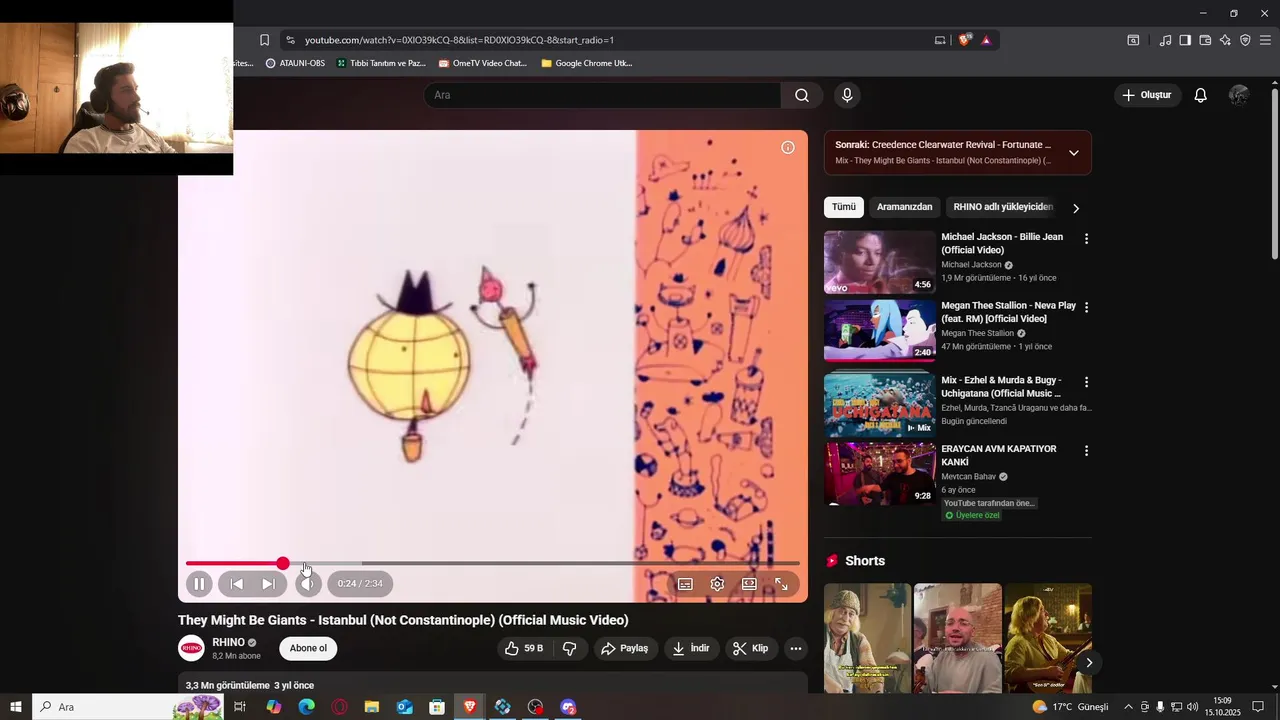The width and height of the screenshot is (1280, 720).
Task: Share the video via Paylaş
Action: (624, 648)
